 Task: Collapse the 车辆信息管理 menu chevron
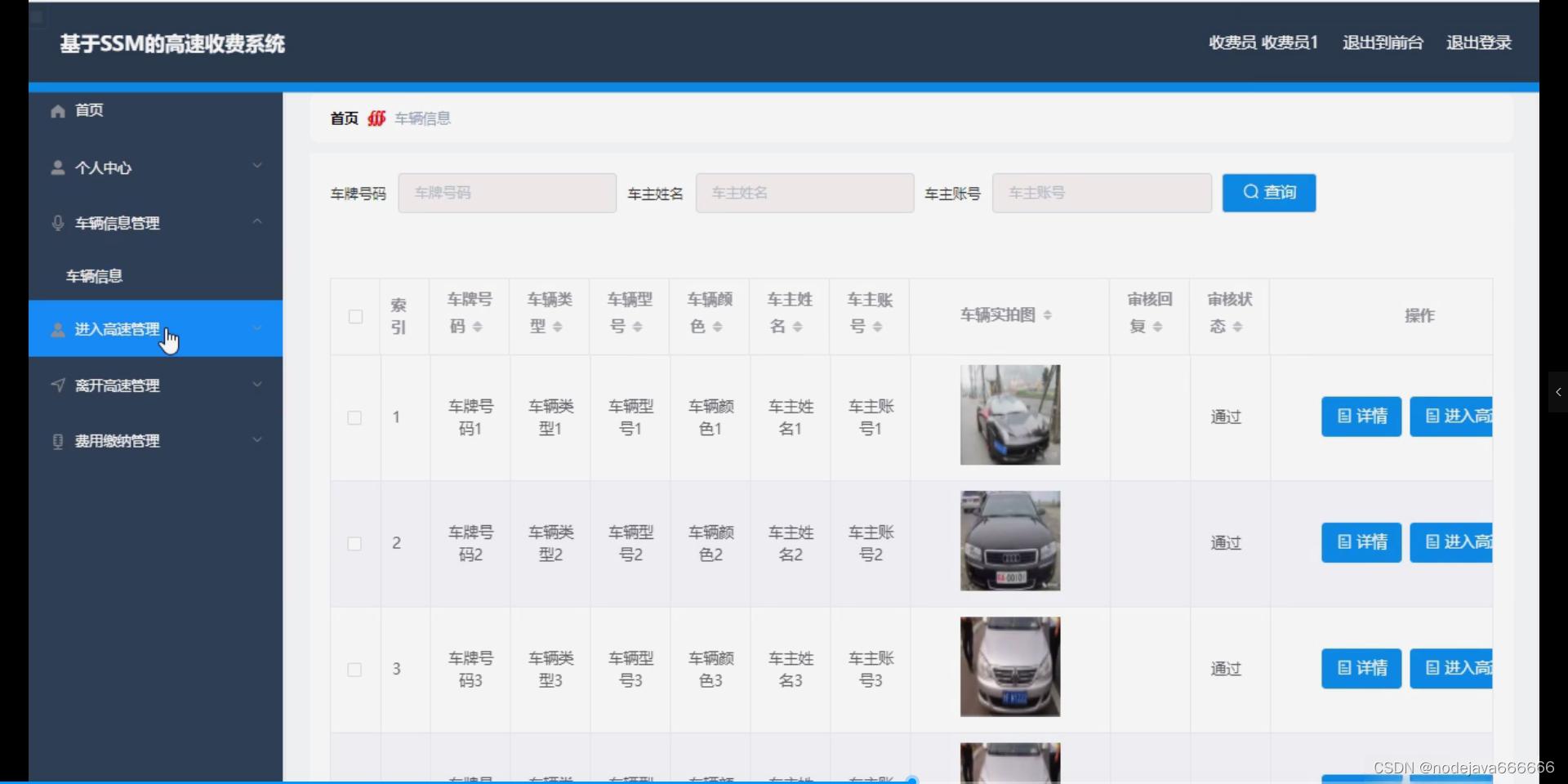pyautogui.click(x=257, y=221)
